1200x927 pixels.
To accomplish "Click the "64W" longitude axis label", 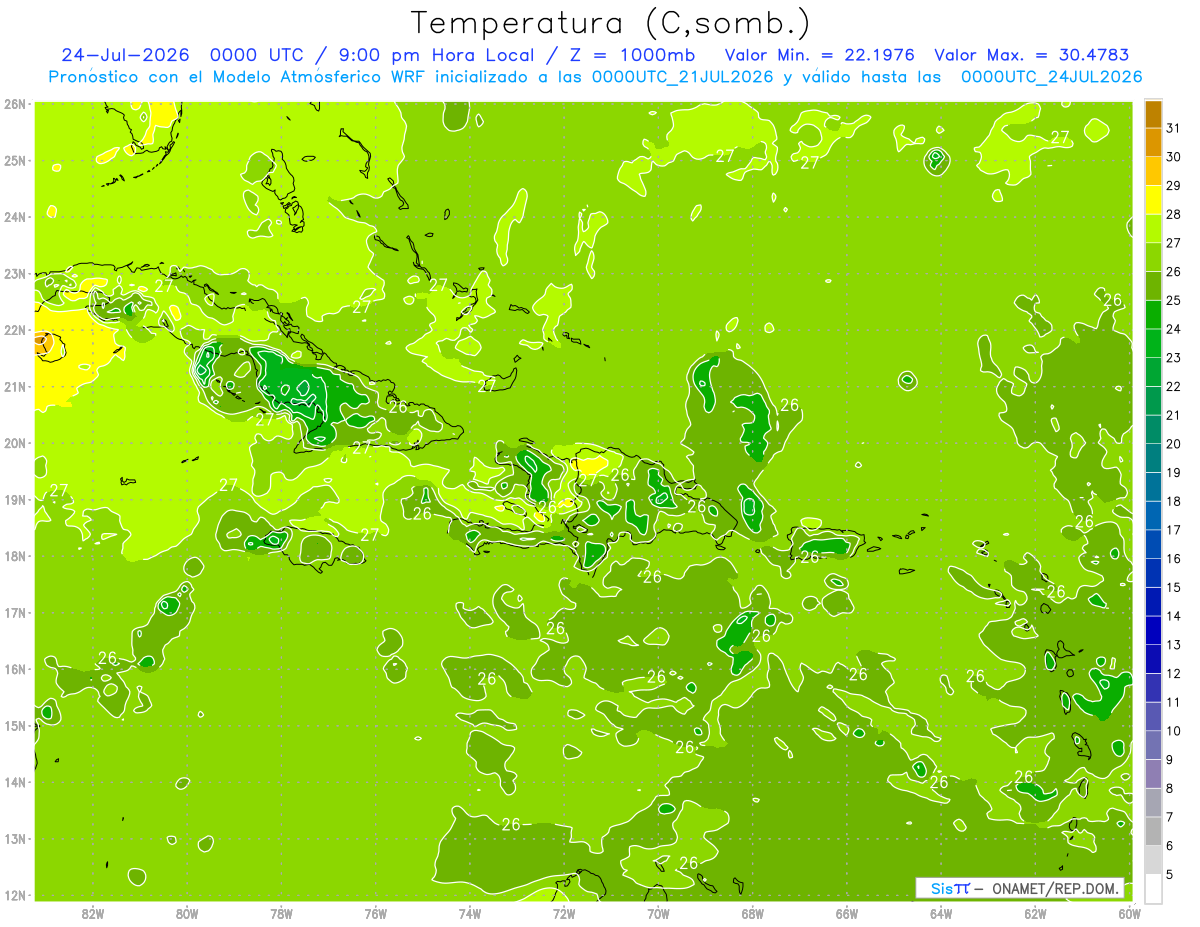I will [x=941, y=913].
